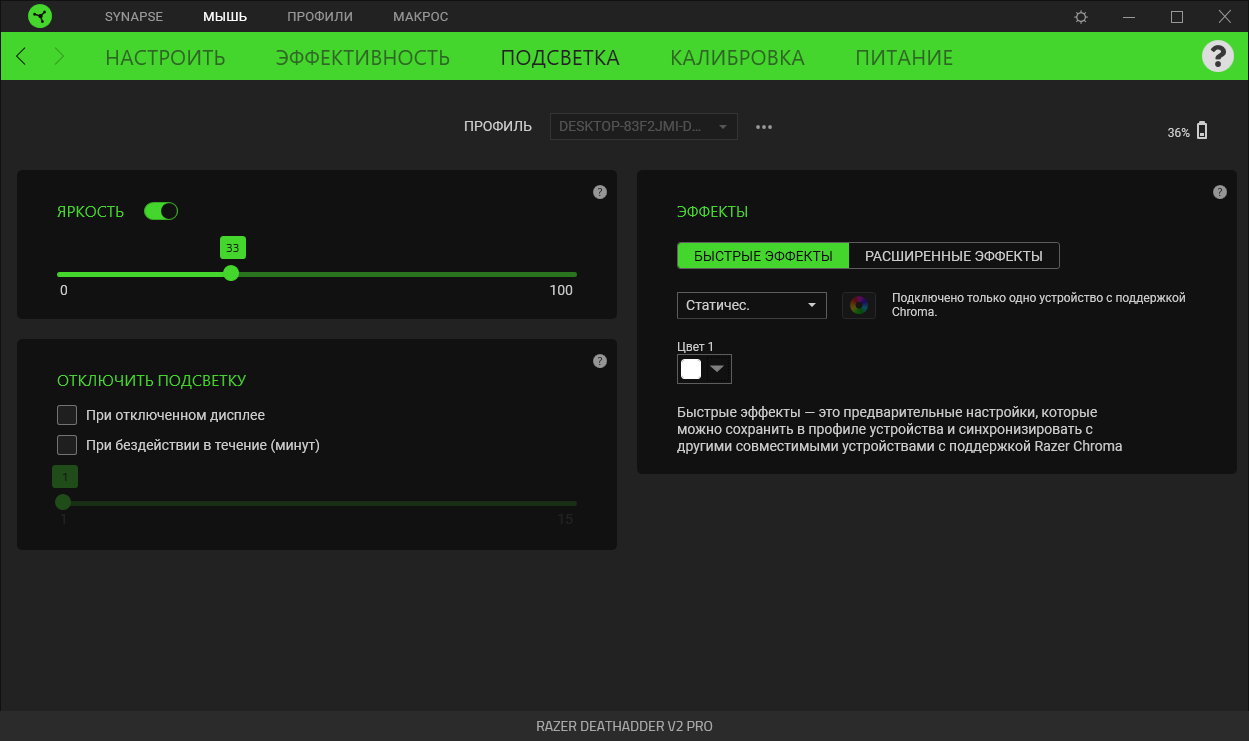Open the SYNAPSE top tab

tap(134, 17)
